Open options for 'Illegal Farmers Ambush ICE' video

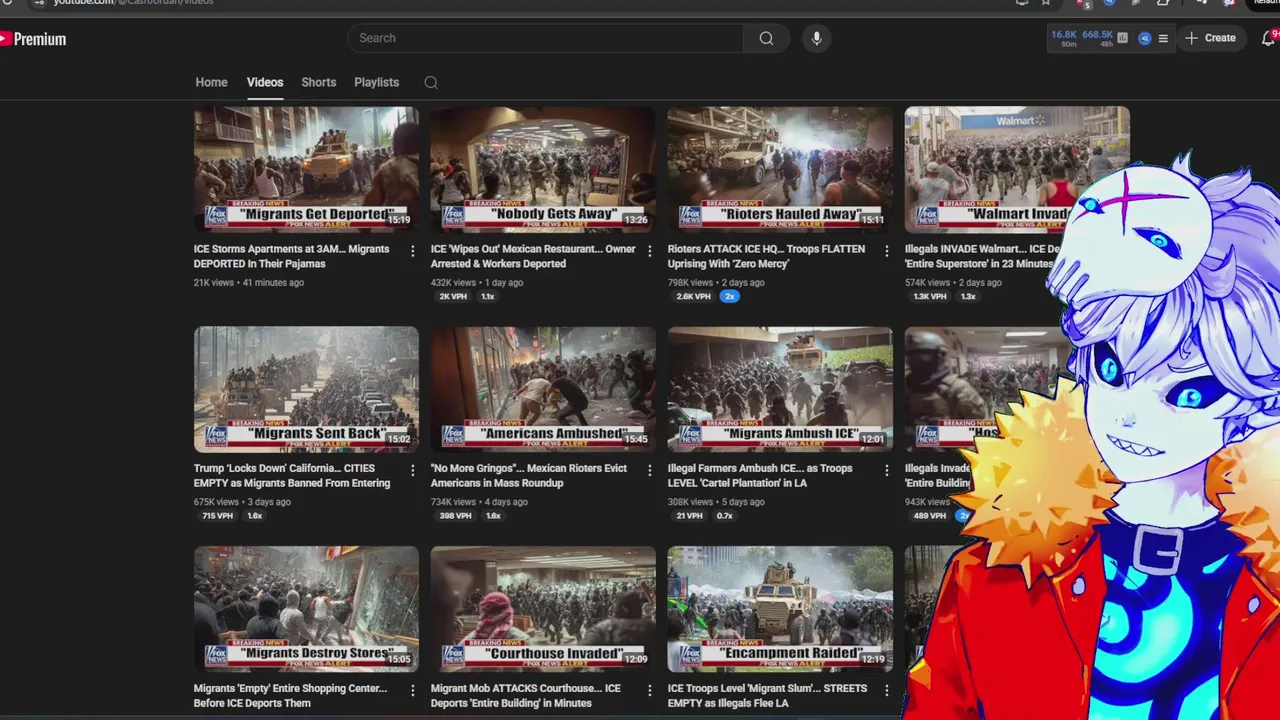(x=886, y=470)
